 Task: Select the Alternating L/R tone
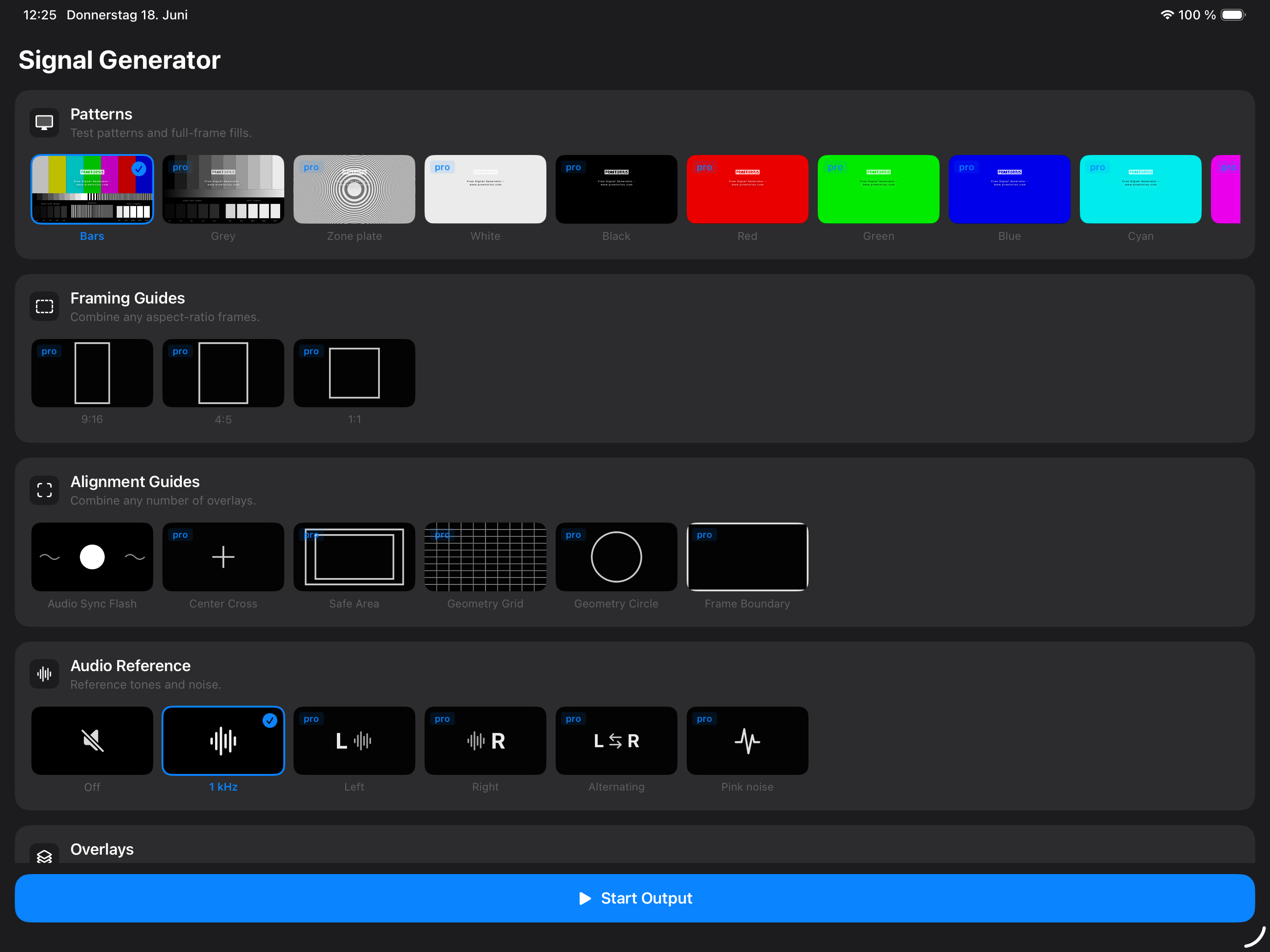616,741
